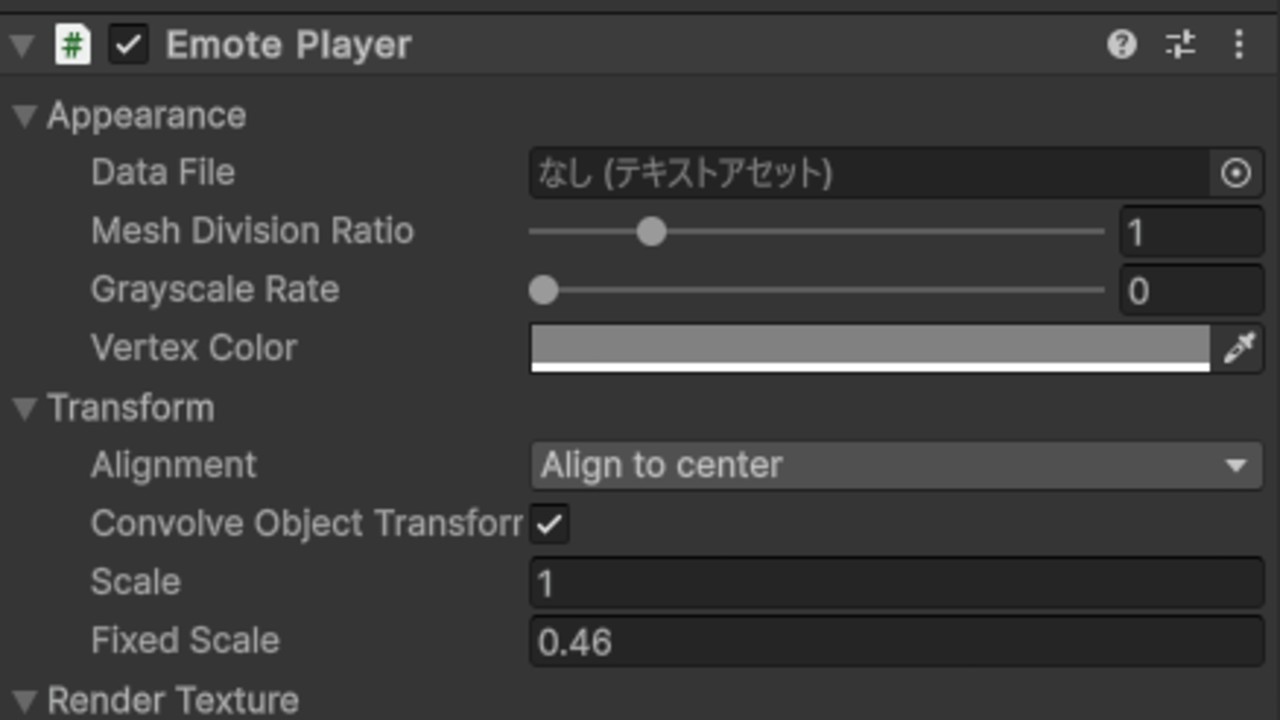The image size is (1280, 720).
Task: Collapse the Transform section
Action: point(24,407)
